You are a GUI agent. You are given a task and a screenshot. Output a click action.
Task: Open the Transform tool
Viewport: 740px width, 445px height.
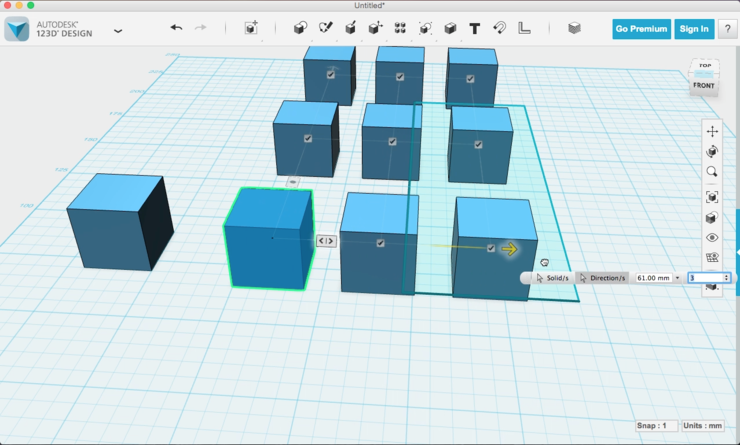pyautogui.click(x=251, y=28)
